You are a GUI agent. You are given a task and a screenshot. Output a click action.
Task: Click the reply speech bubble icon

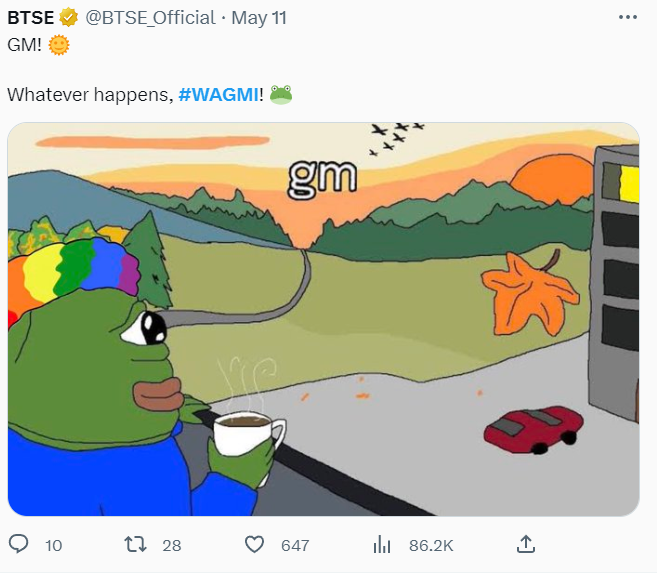[x=18, y=545]
